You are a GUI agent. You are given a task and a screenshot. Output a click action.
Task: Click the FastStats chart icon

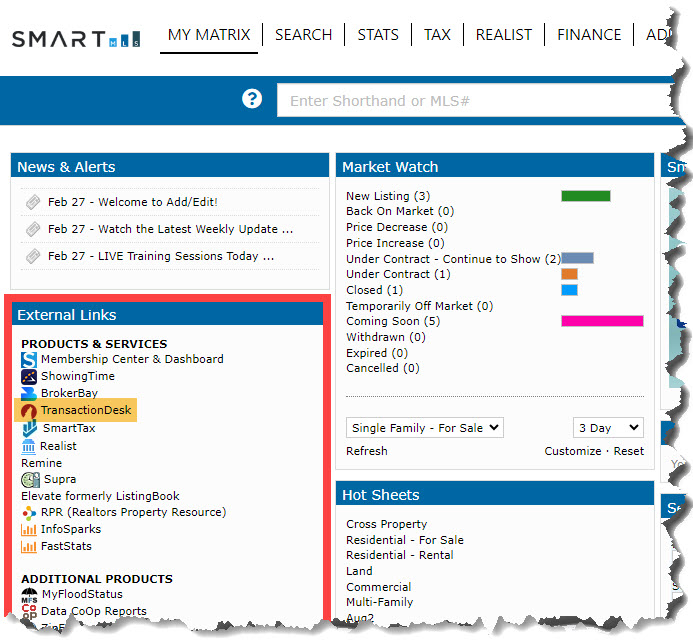click(29, 547)
